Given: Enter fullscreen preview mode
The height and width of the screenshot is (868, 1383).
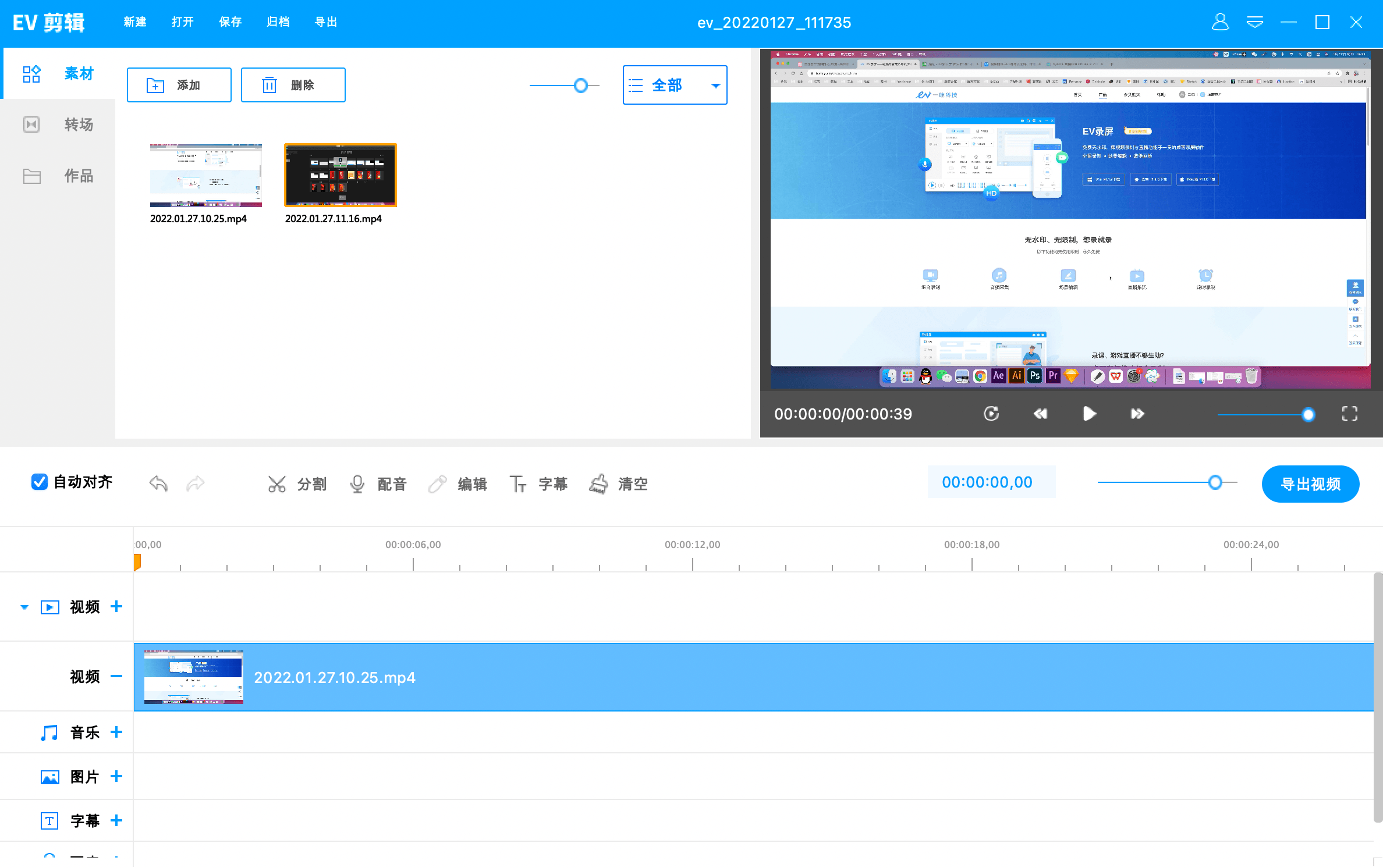Looking at the screenshot, I should pos(1349,414).
